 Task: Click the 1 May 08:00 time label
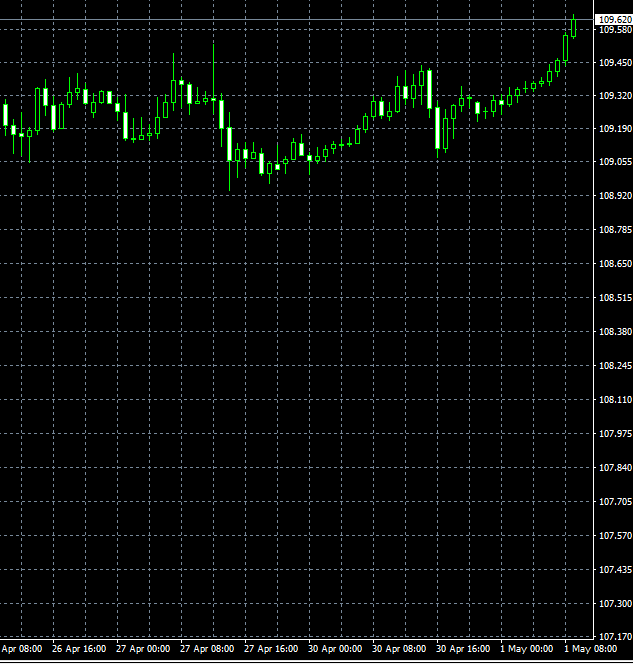coord(591,649)
